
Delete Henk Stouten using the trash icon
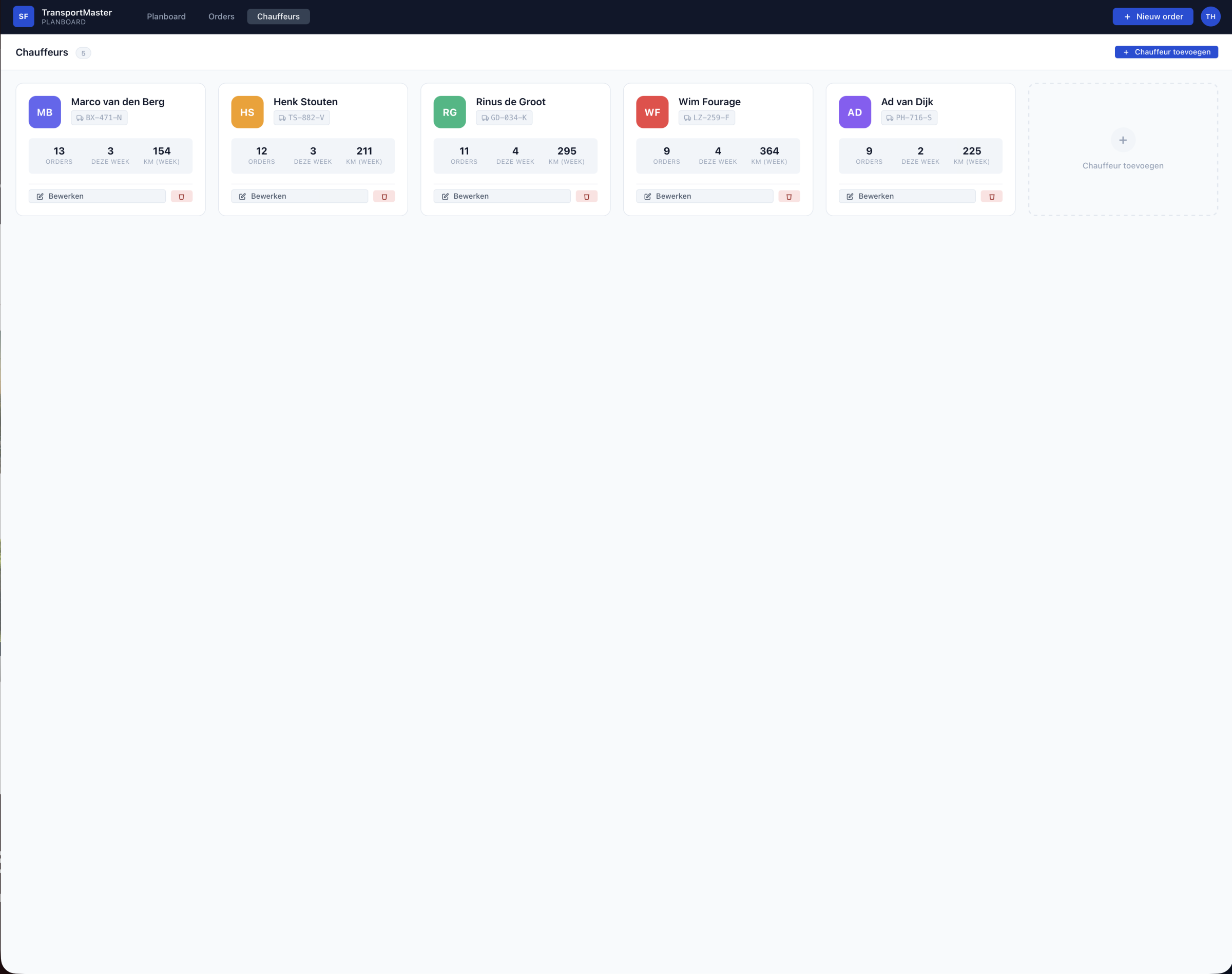(x=385, y=196)
